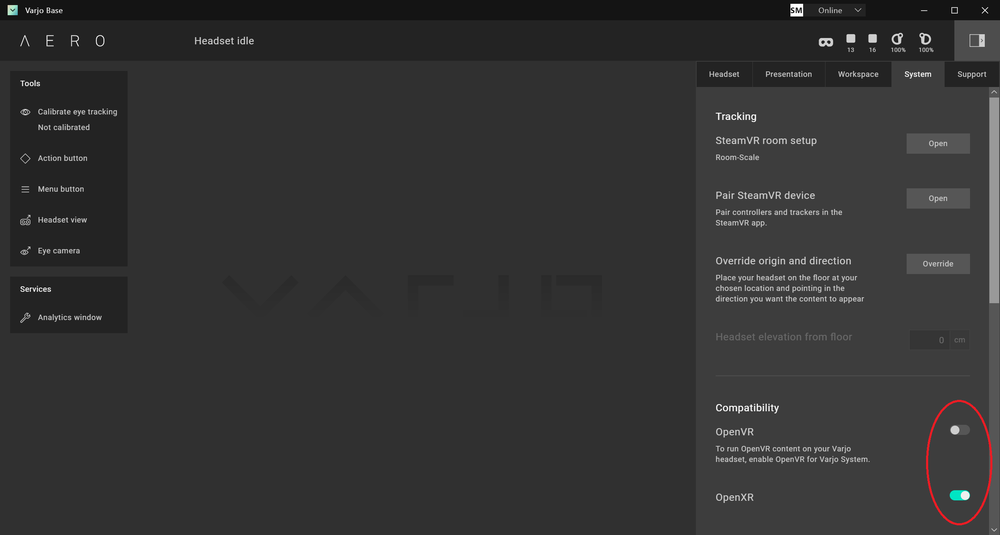Screen dimensions: 1000x535
Task: Click the Eye camera icon
Action: pos(26,251)
